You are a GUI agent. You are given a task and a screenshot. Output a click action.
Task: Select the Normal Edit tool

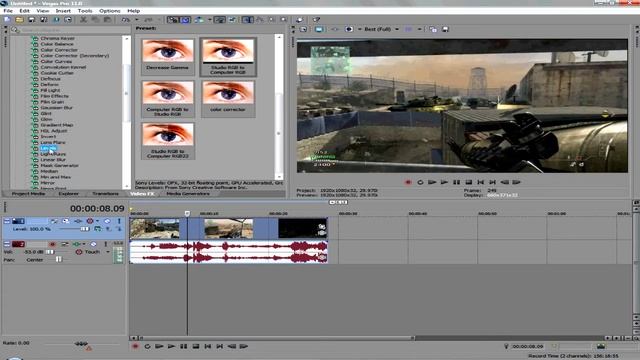pos(247,20)
